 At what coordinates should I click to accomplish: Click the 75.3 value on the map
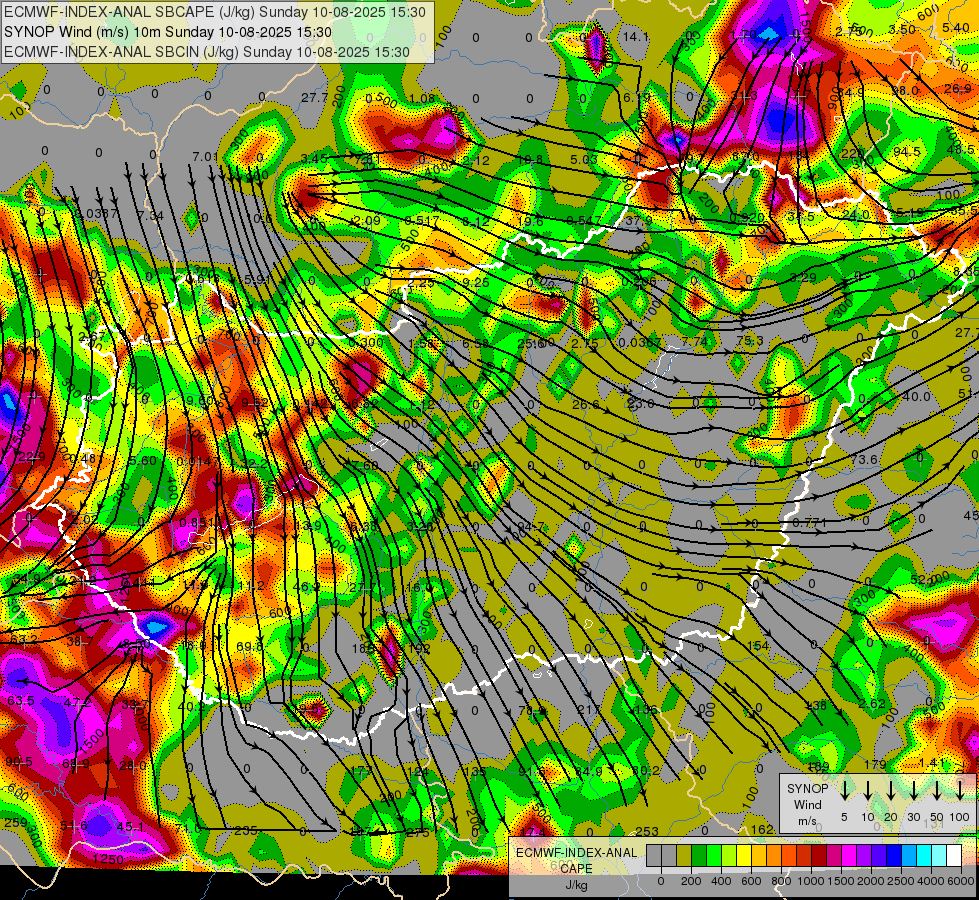pos(749,340)
